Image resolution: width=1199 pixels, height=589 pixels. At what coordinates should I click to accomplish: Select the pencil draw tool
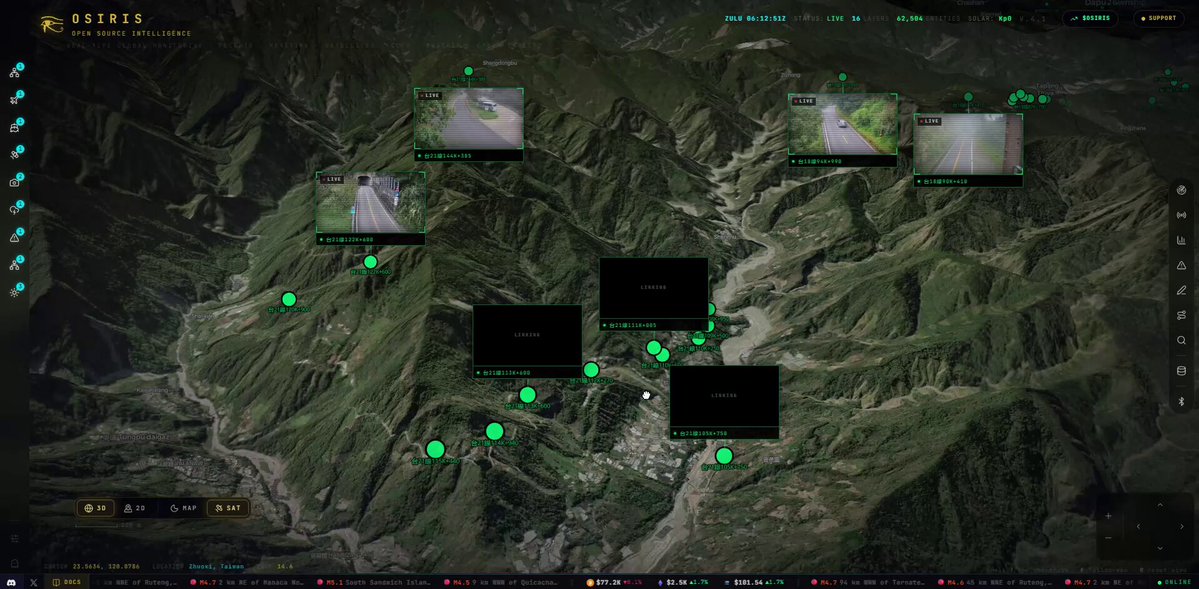click(1181, 291)
